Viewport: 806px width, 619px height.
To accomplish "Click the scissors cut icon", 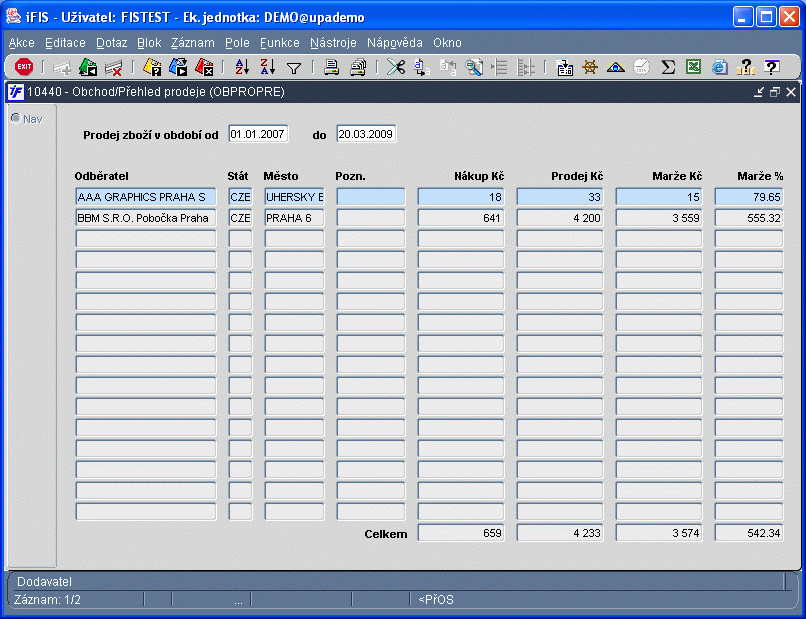I will tap(396, 67).
